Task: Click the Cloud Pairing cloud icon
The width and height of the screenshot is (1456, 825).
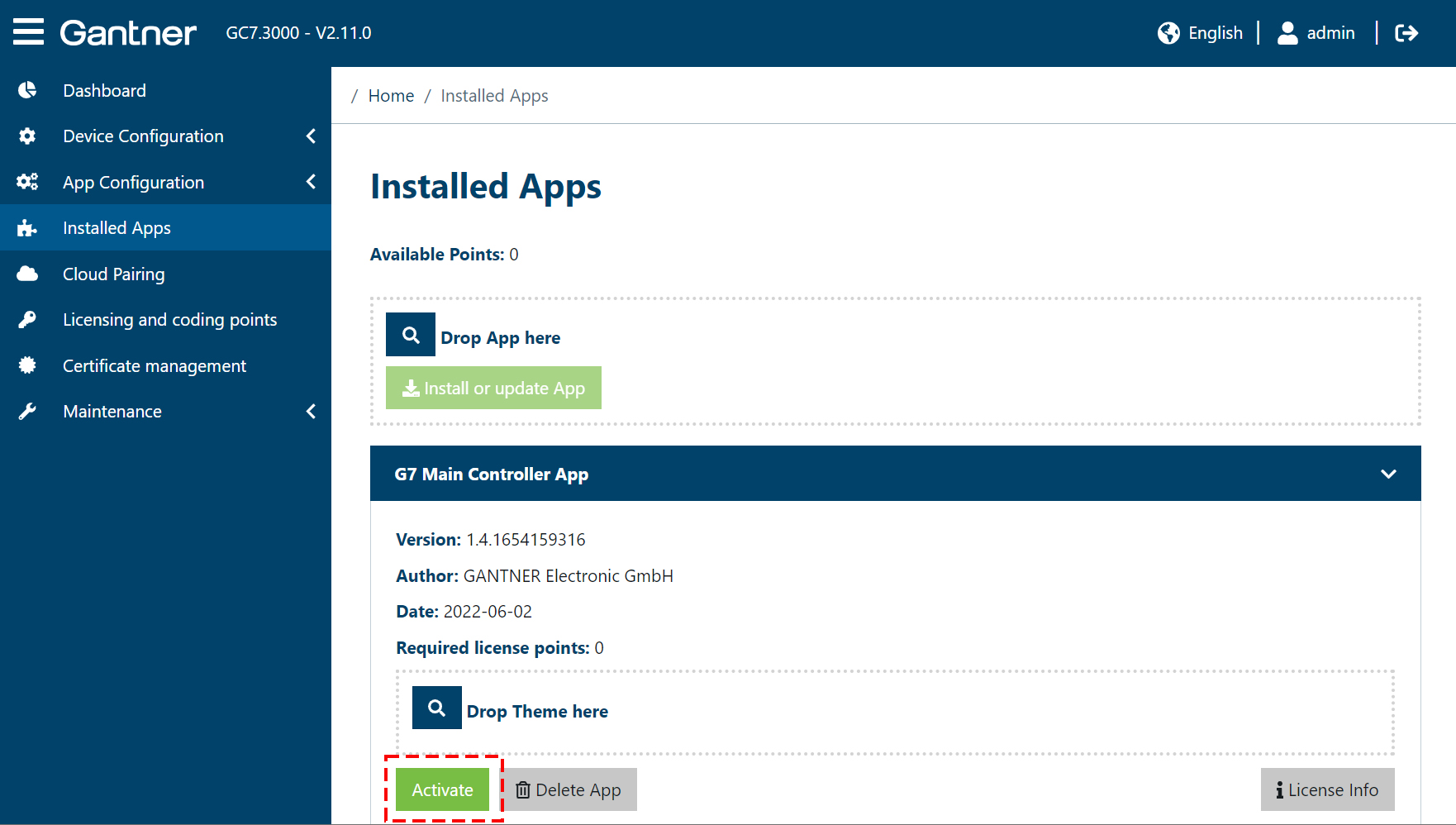Action: 27,274
